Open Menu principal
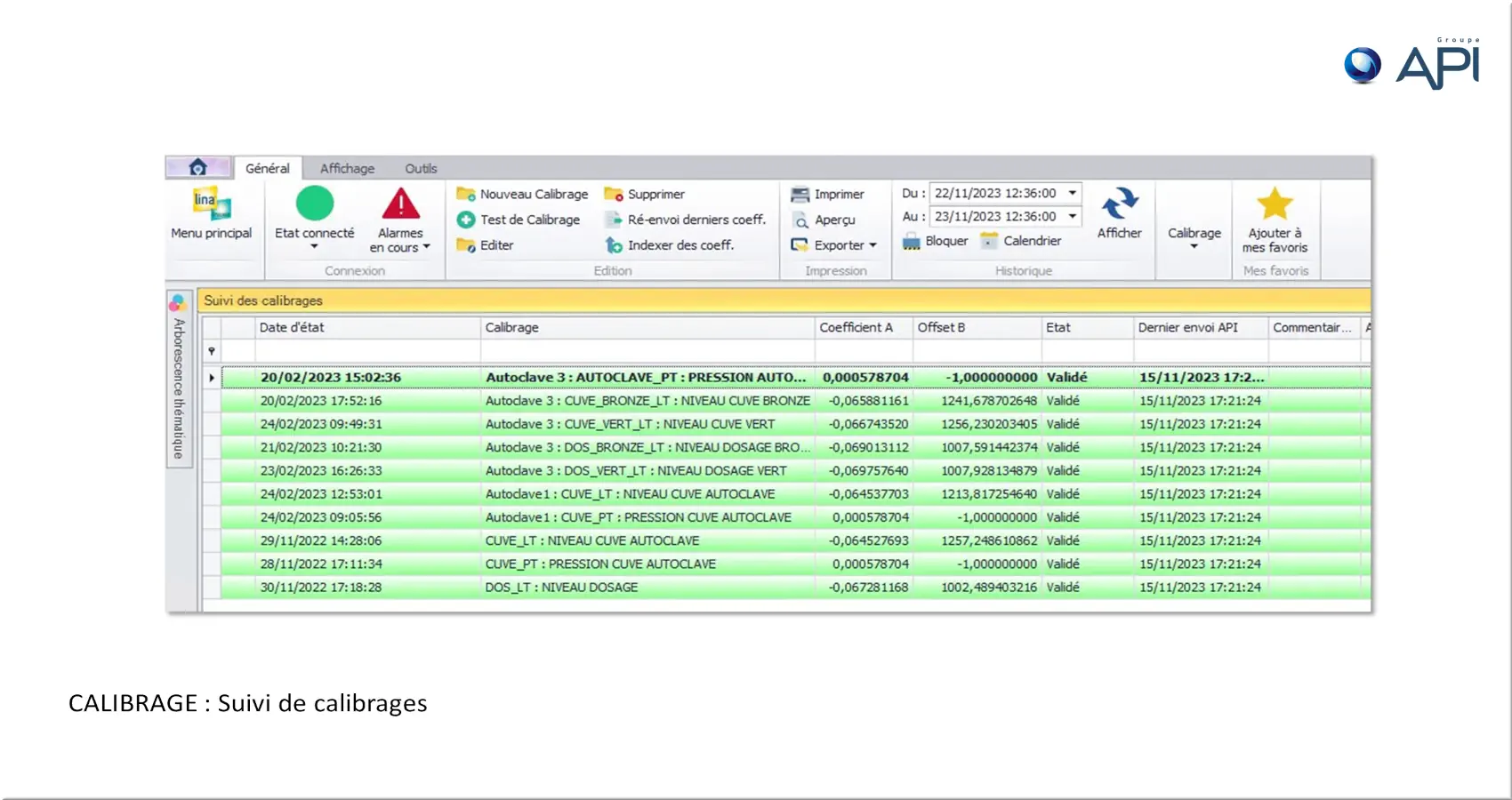The image size is (1512, 800). pyautogui.click(x=212, y=214)
